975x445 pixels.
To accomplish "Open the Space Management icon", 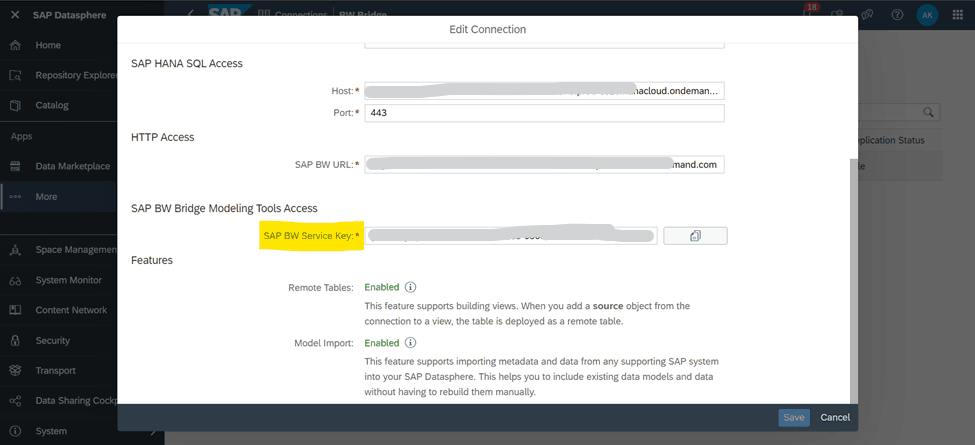I will pyautogui.click(x=16, y=250).
